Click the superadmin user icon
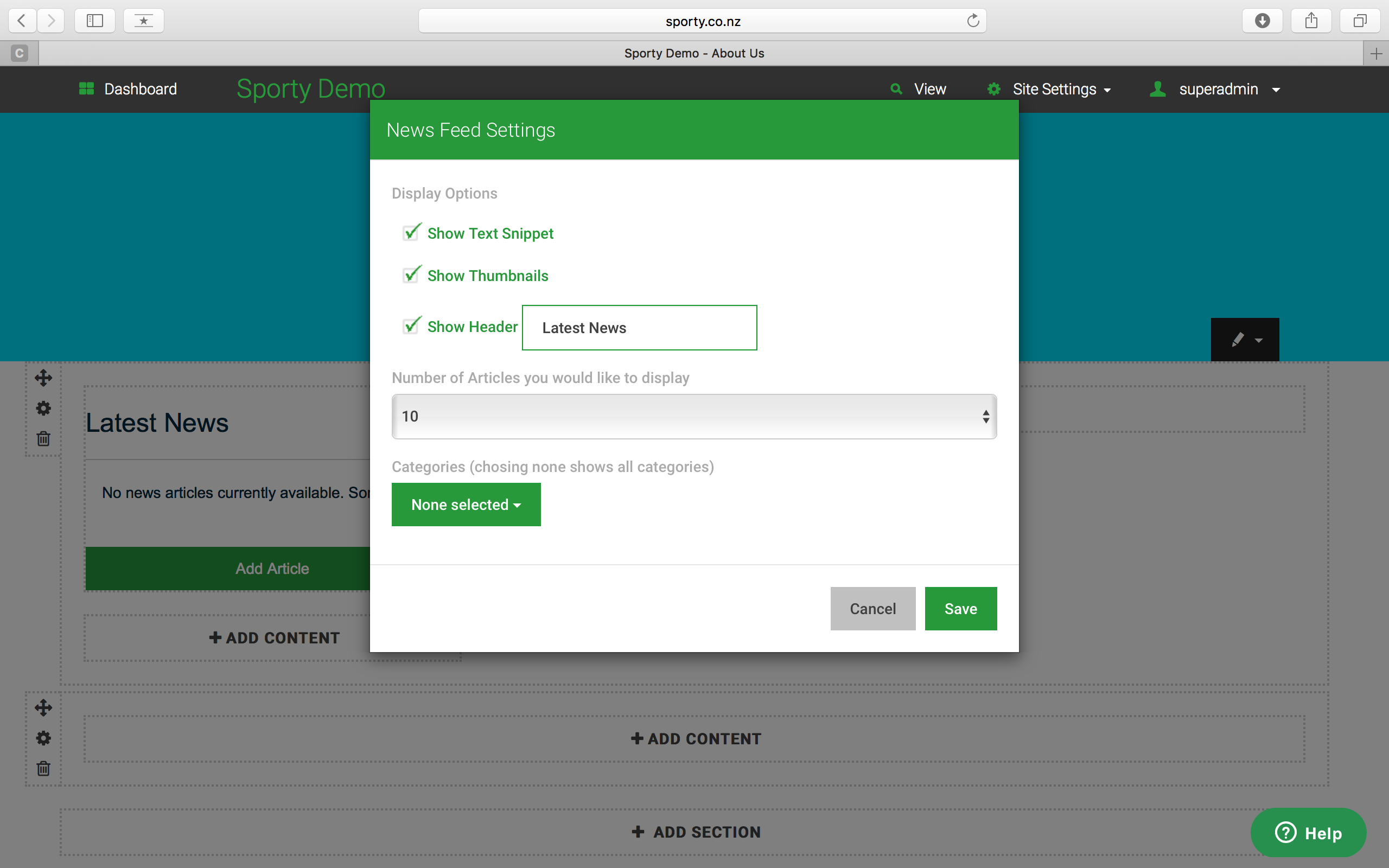This screenshot has width=1389, height=868. [1158, 88]
